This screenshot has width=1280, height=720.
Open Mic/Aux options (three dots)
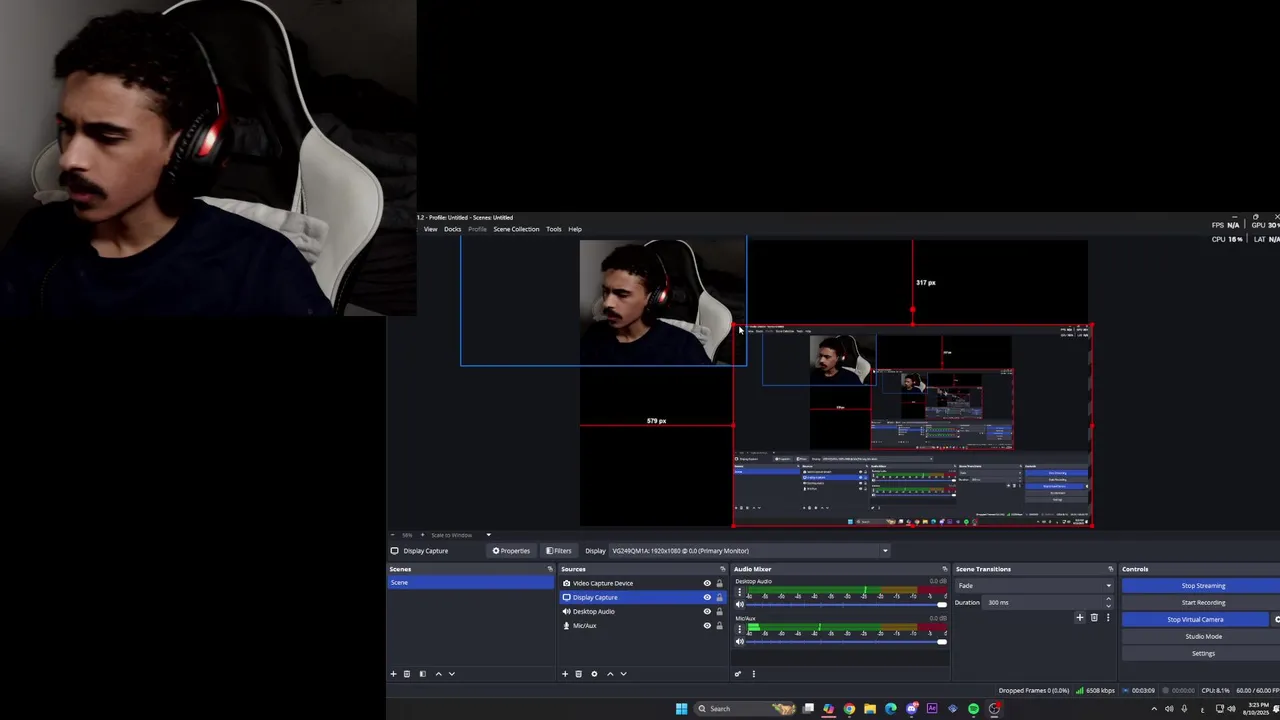[740, 630]
